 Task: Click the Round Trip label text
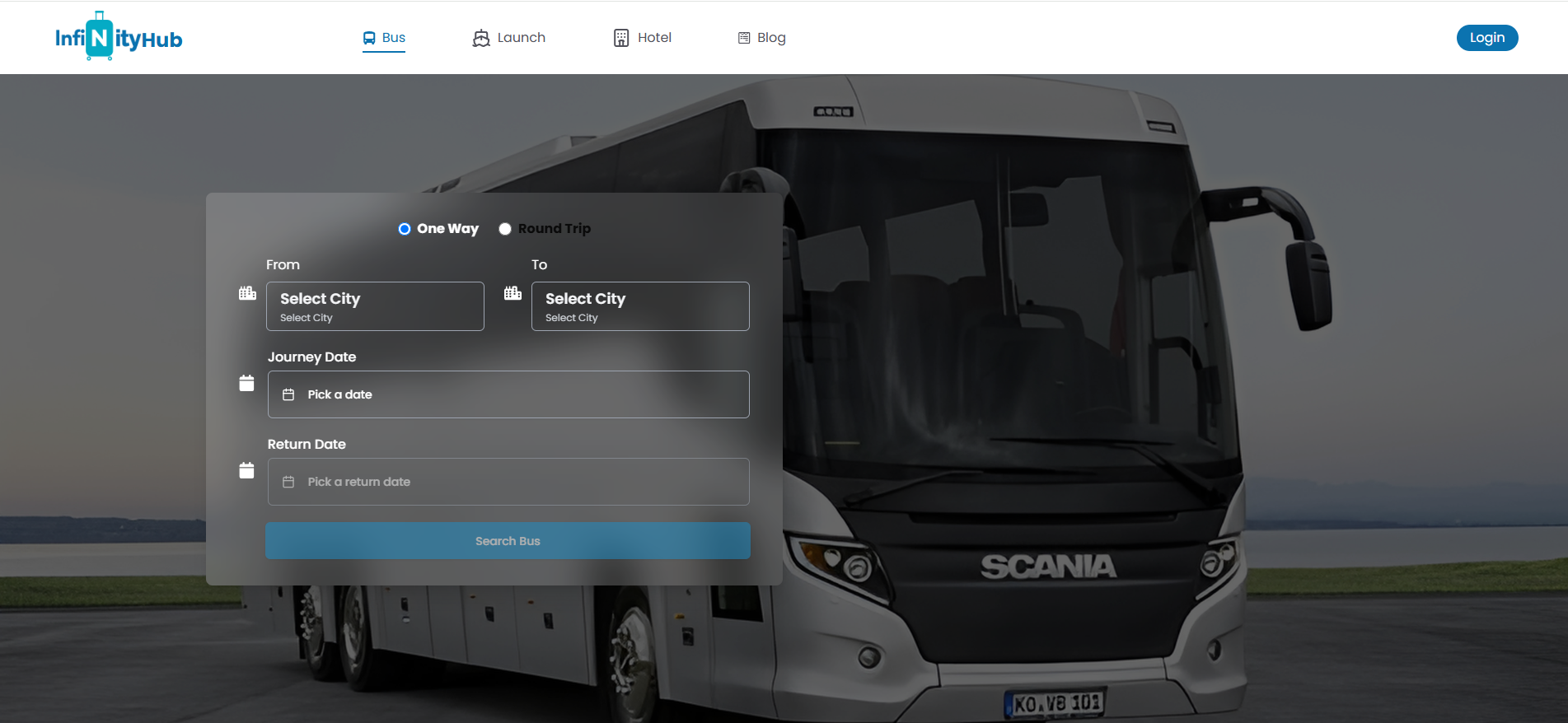click(555, 229)
